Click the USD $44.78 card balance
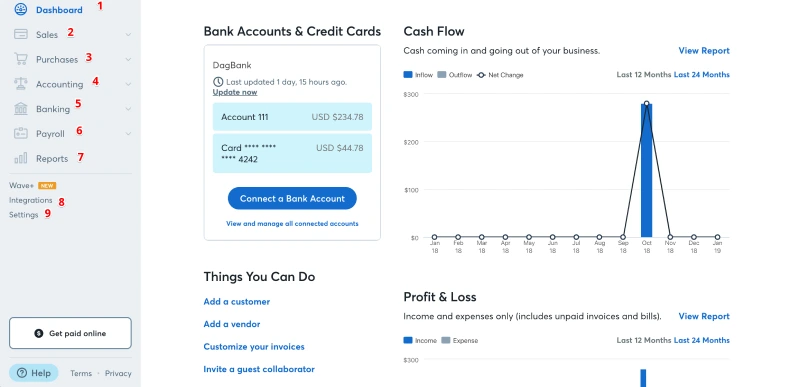800x387 pixels. tap(339, 148)
